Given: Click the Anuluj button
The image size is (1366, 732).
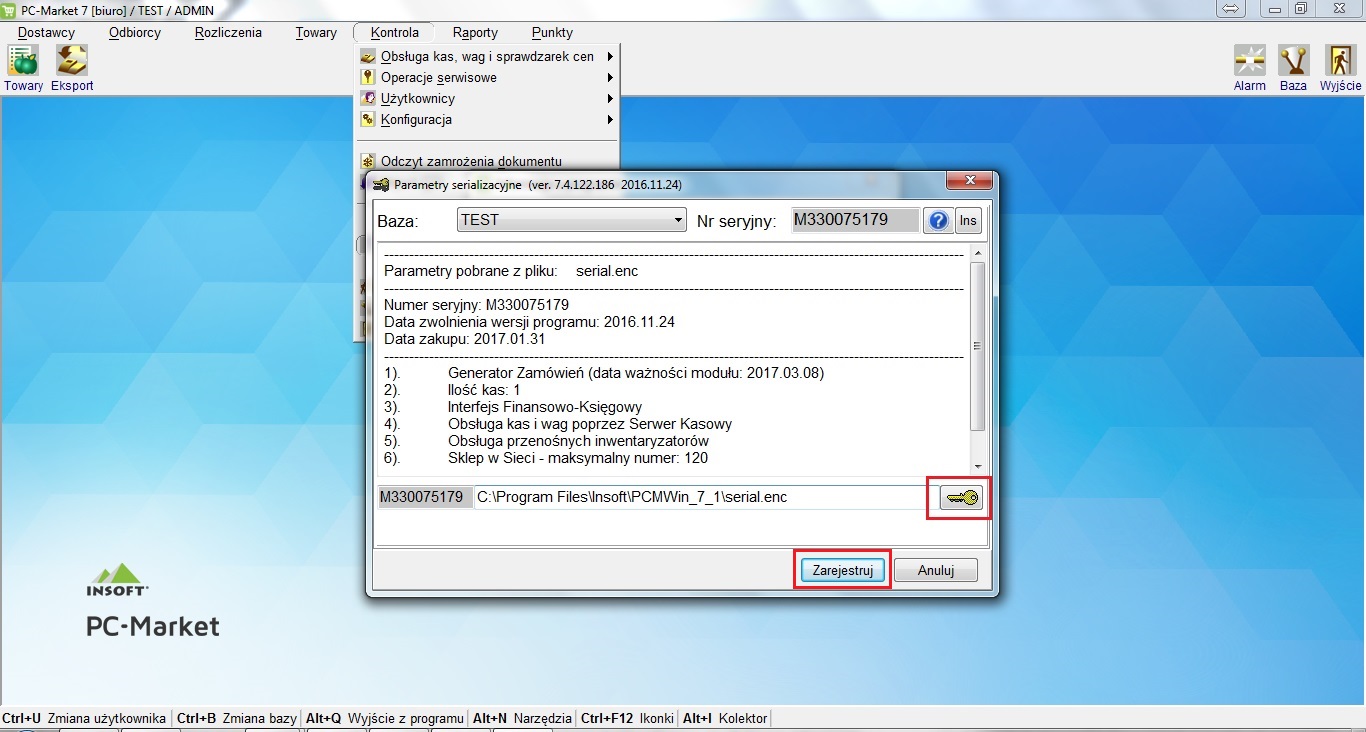Looking at the screenshot, I should (935, 570).
